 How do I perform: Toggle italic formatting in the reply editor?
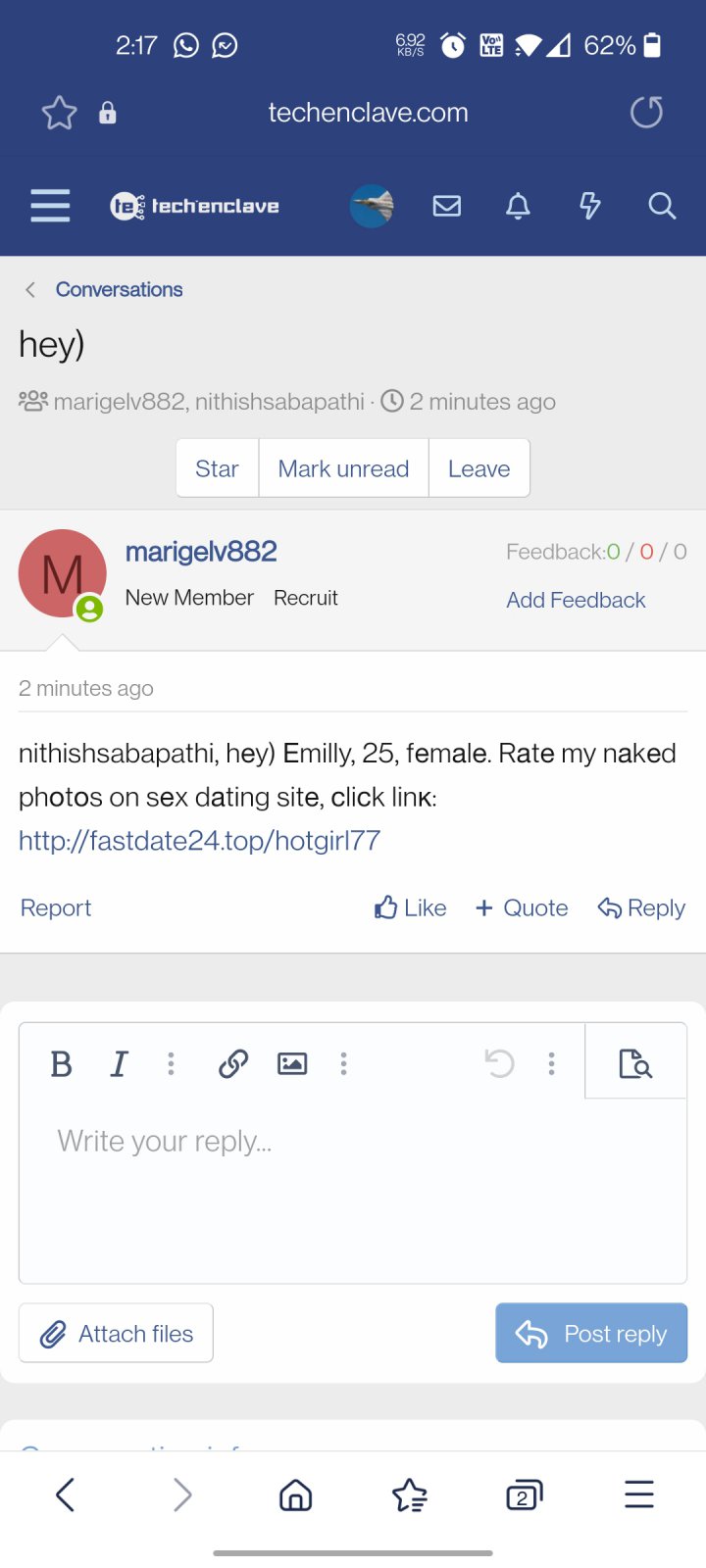tap(119, 1063)
